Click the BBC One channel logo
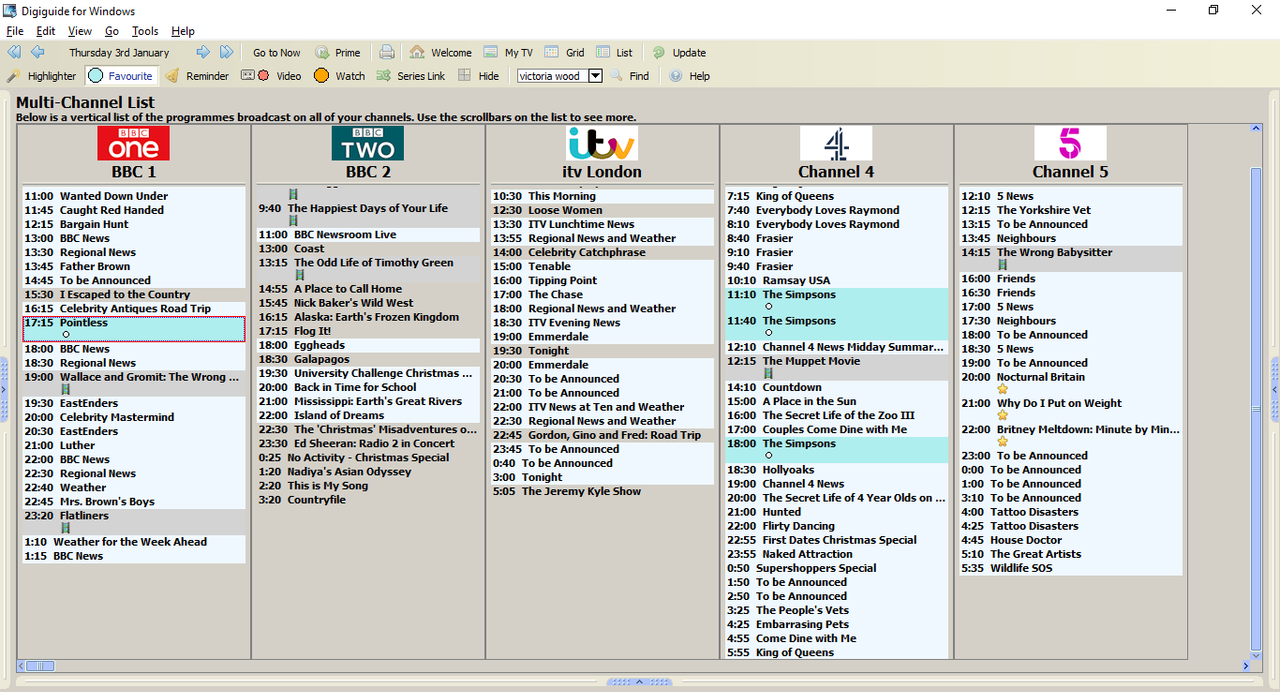Screen dimensions: 1280x692 [133, 143]
